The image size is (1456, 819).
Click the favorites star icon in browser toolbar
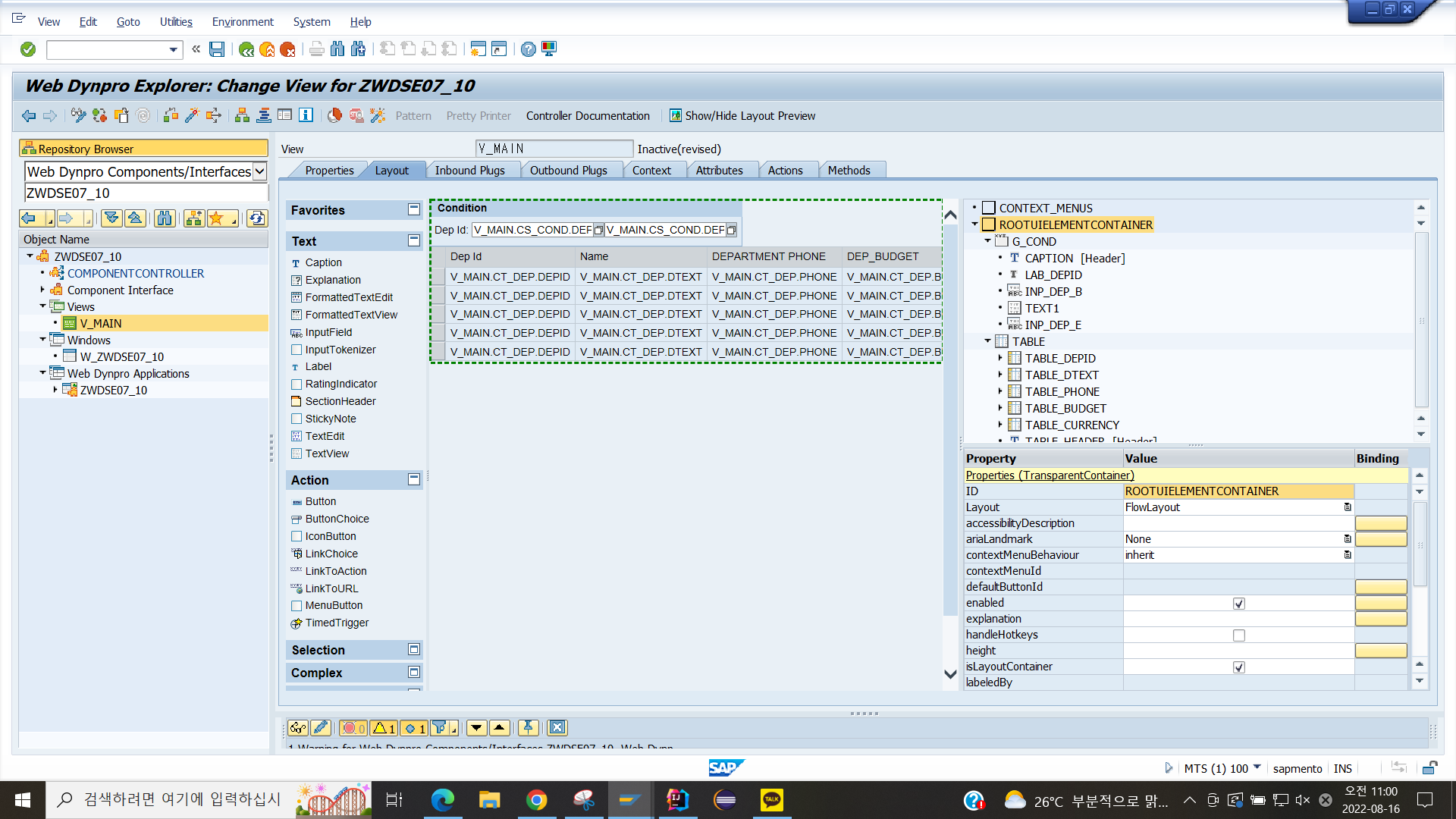click(217, 218)
